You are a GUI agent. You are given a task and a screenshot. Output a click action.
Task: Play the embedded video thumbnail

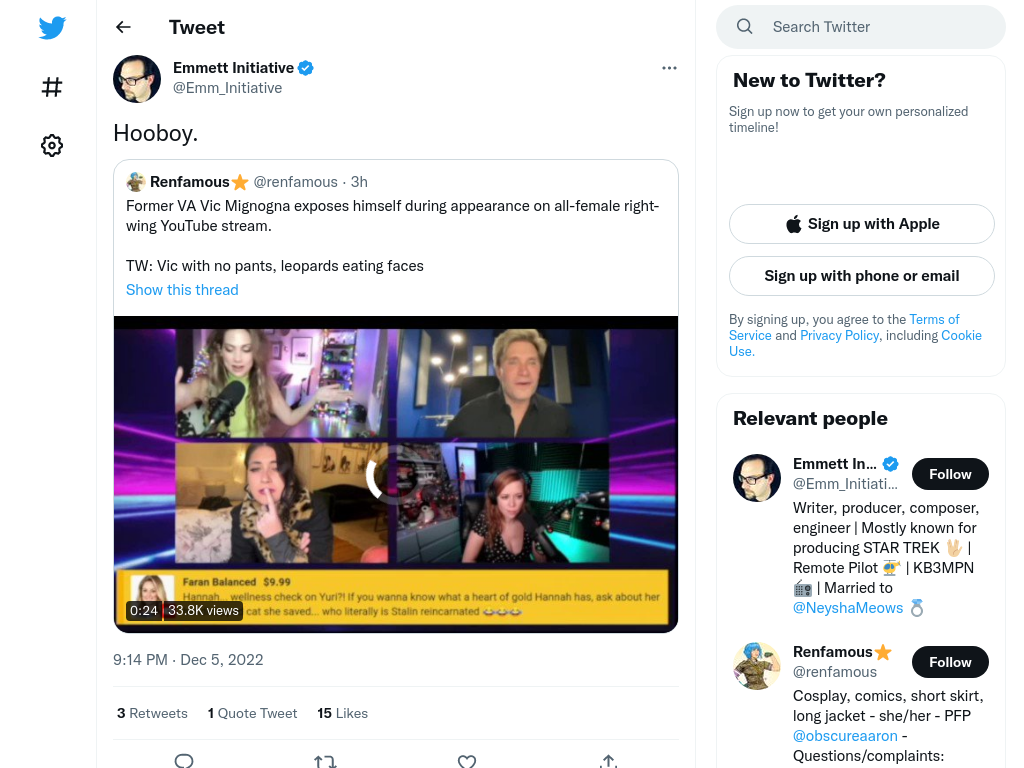tap(396, 474)
